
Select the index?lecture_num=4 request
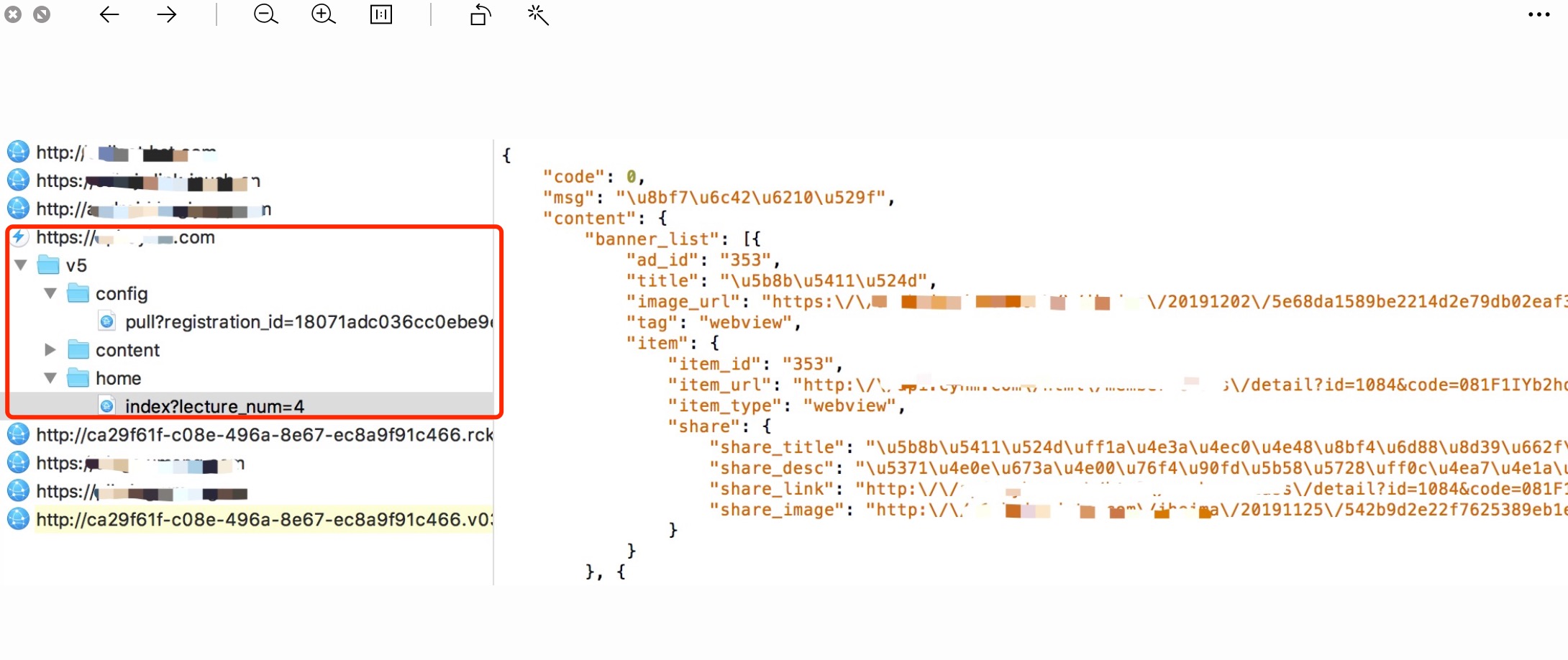(x=214, y=407)
